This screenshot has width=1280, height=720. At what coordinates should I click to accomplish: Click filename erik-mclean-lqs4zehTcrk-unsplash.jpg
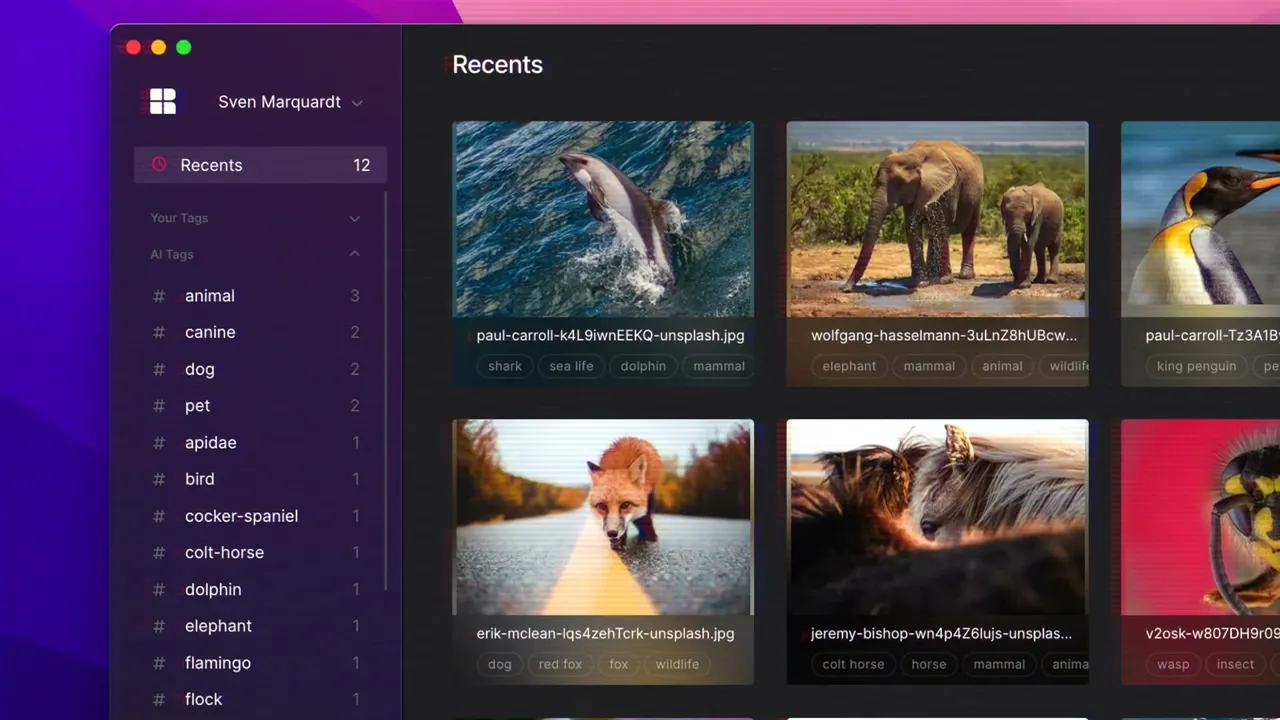pyautogui.click(x=606, y=634)
